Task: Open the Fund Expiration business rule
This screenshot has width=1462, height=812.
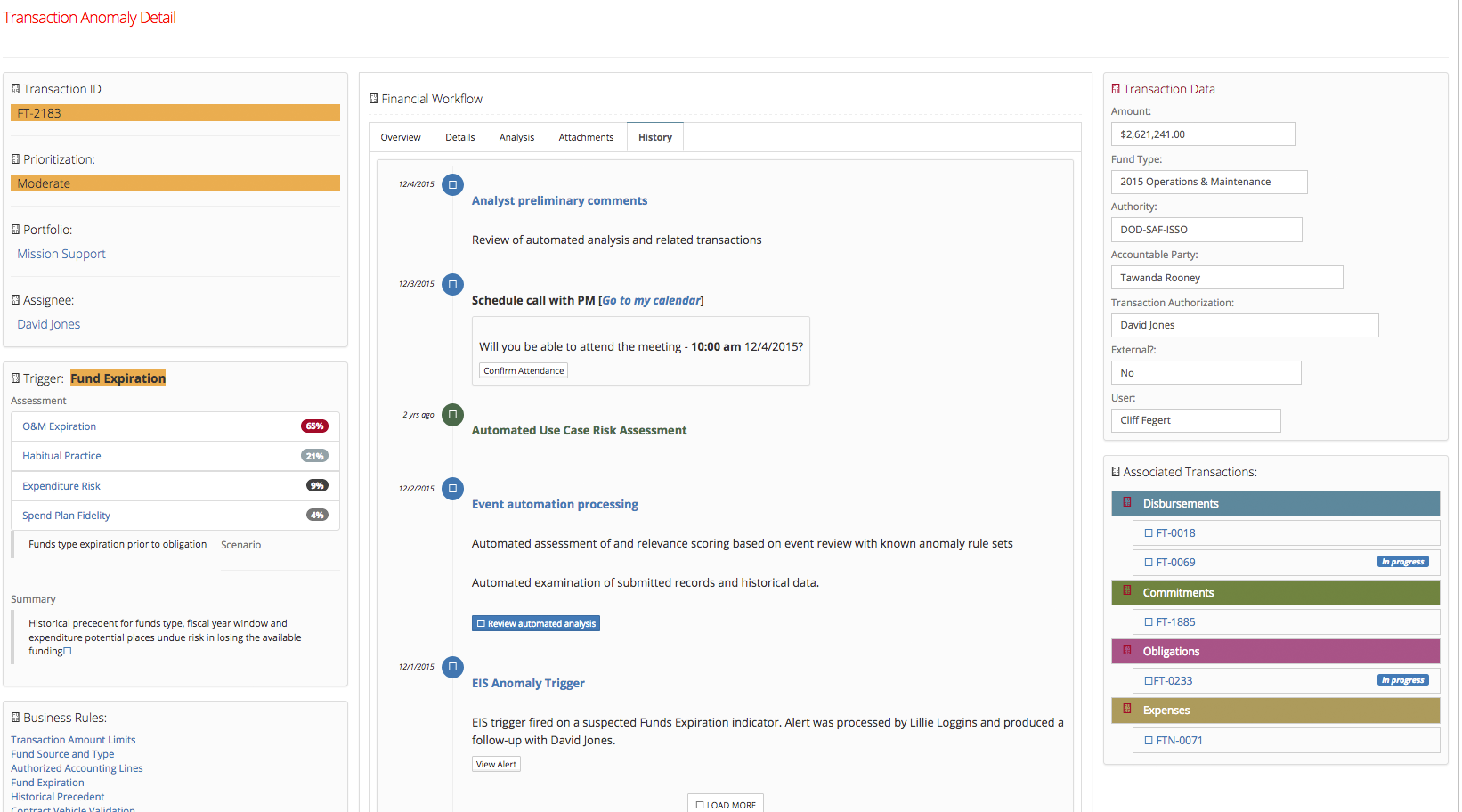Action: click(47, 783)
